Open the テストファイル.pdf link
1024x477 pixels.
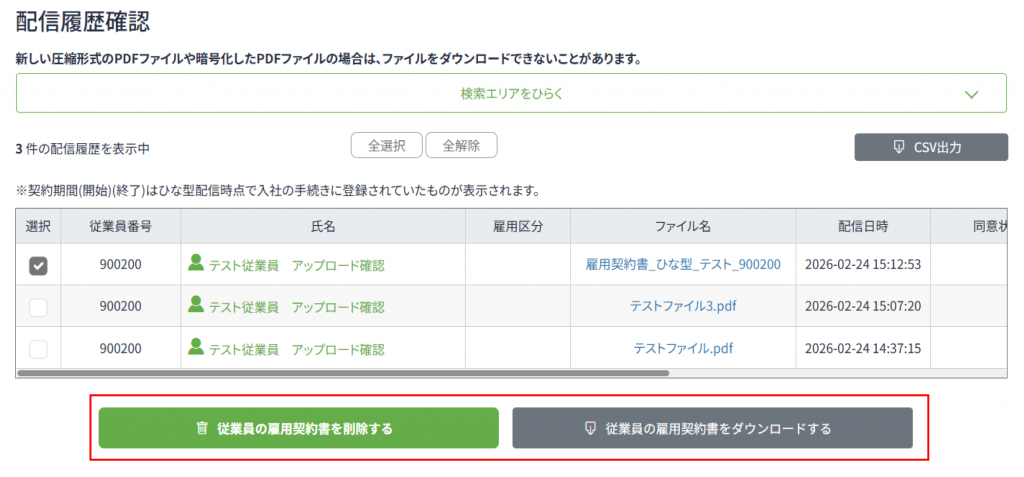(682, 348)
